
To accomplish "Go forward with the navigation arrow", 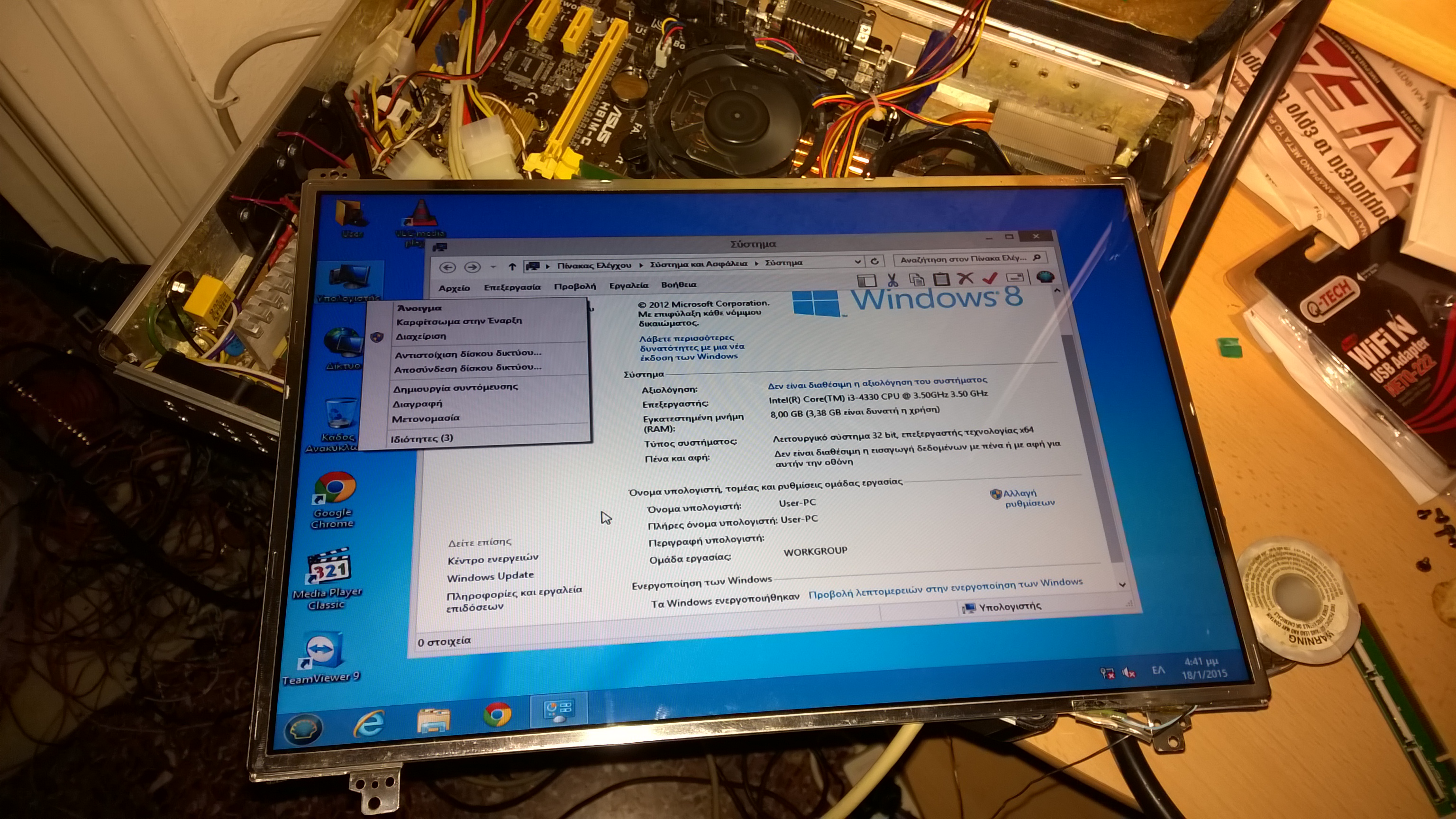I will point(473,267).
